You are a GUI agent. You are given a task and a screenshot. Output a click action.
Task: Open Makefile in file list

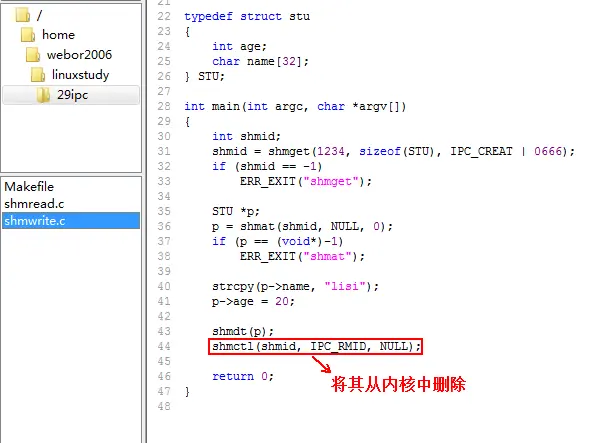pos(29,187)
